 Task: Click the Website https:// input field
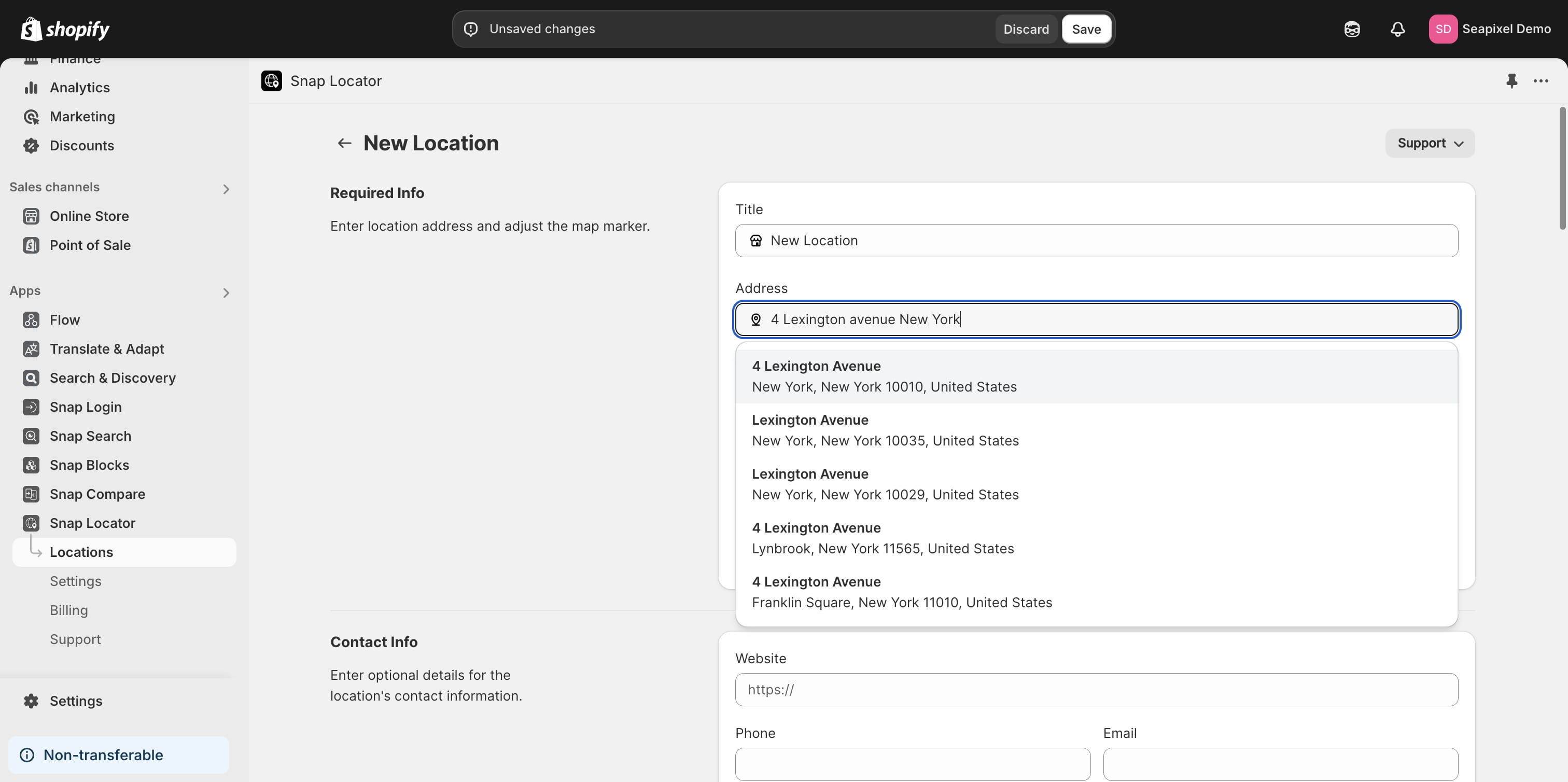point(1096,690)
